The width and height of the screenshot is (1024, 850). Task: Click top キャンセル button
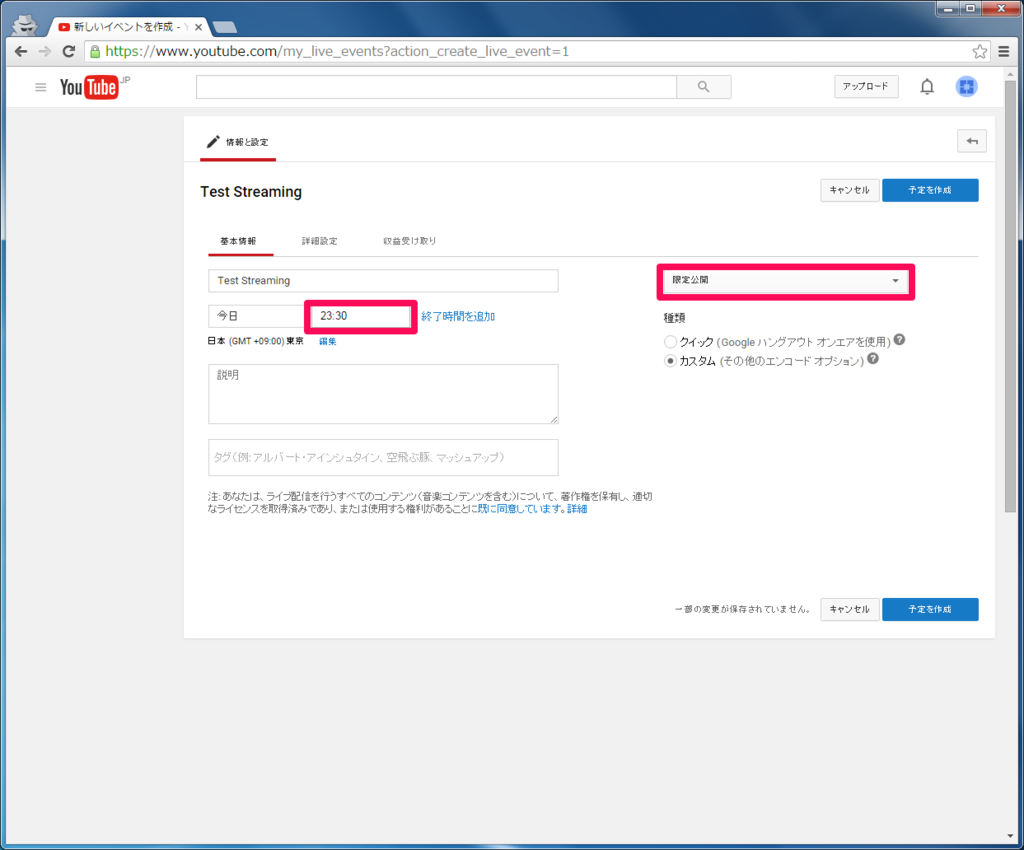pyautogui.click(x=849, y=190)
